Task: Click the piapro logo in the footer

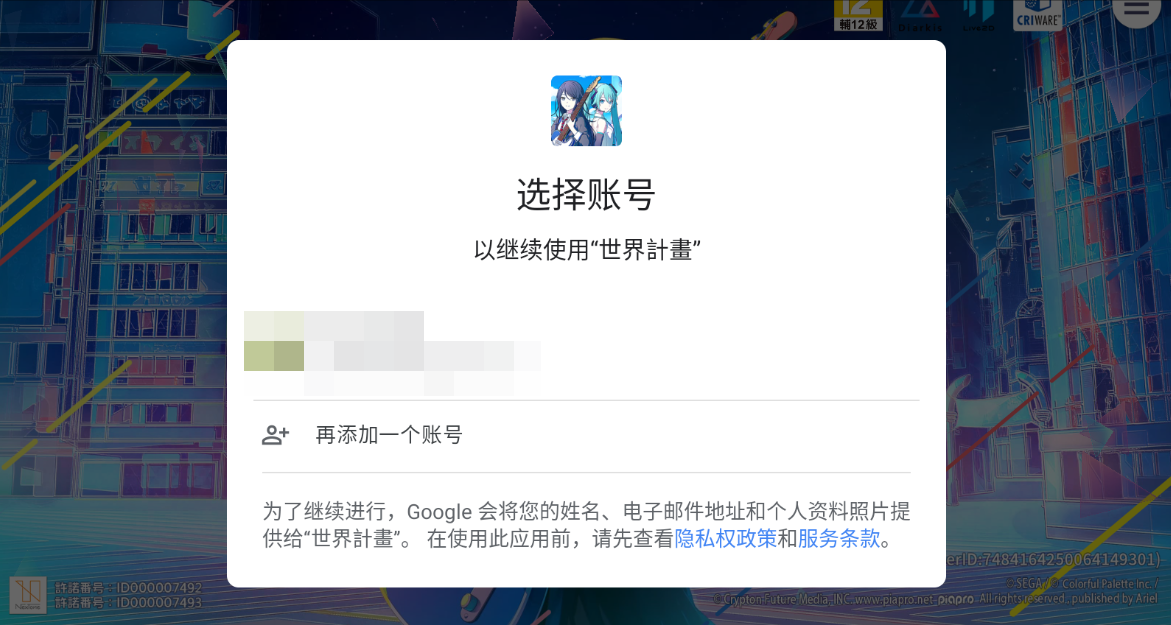Action: pos(956,599)
